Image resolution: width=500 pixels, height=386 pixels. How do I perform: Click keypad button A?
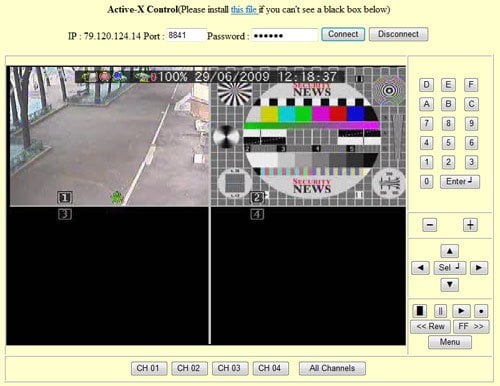[426, 104]
